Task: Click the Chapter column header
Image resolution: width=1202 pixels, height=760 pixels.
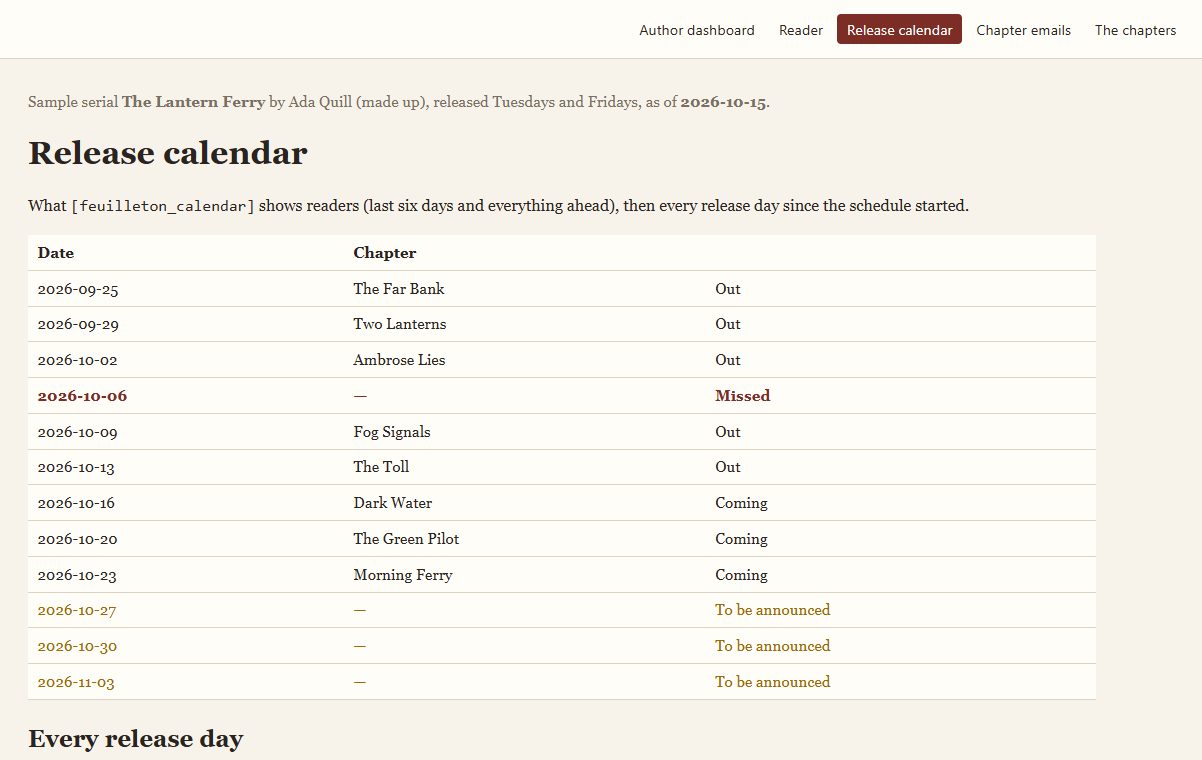Action: pos(385,253)
